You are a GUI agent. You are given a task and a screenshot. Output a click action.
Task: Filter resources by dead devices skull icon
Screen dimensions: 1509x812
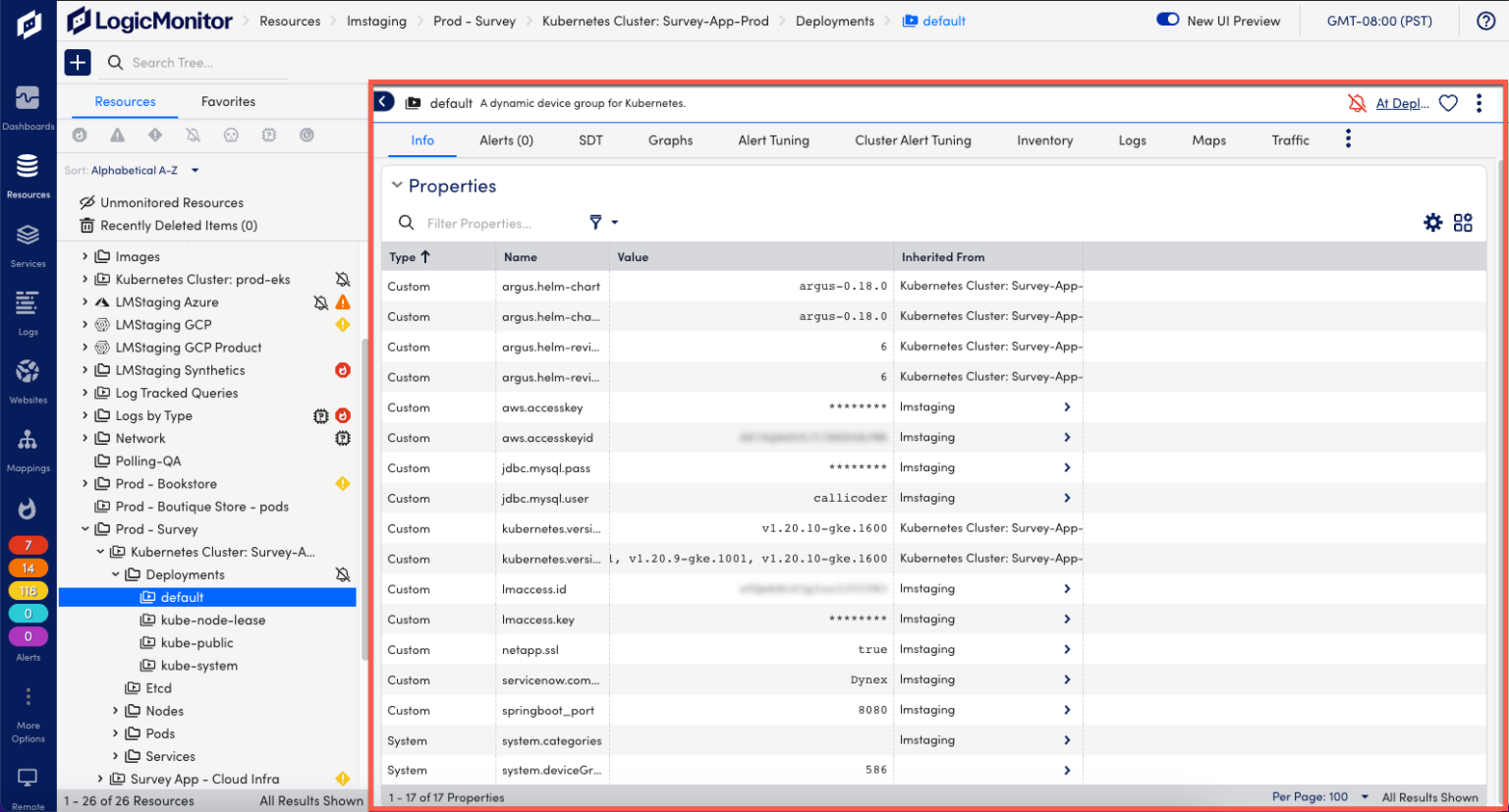[231, 135]
